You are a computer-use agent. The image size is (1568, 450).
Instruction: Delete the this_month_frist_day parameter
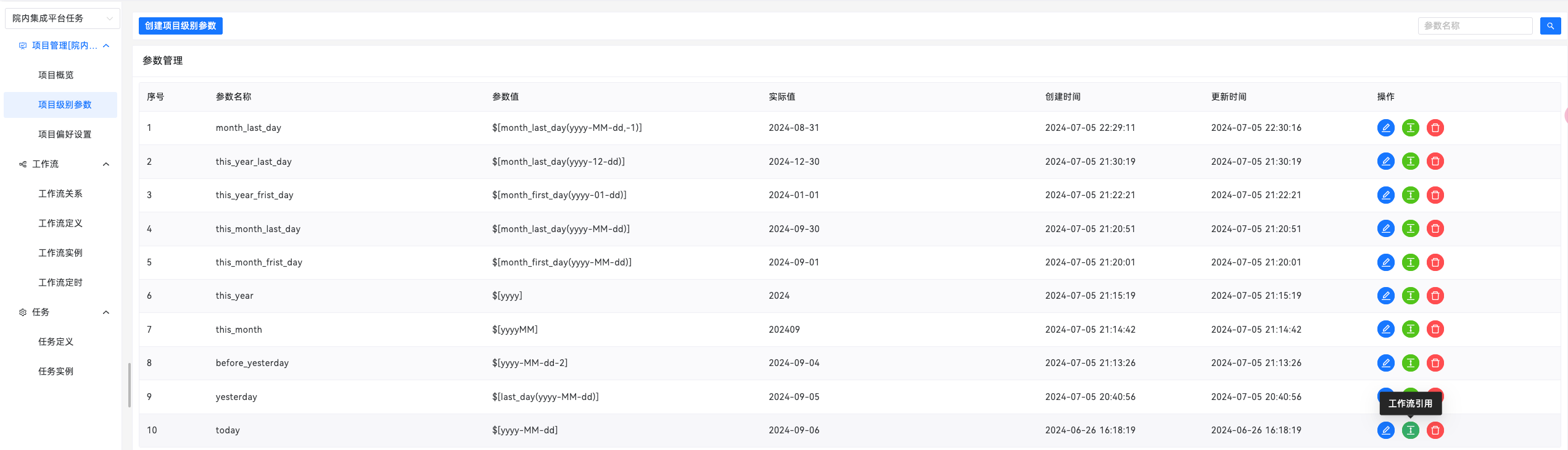pos(1435,262)
